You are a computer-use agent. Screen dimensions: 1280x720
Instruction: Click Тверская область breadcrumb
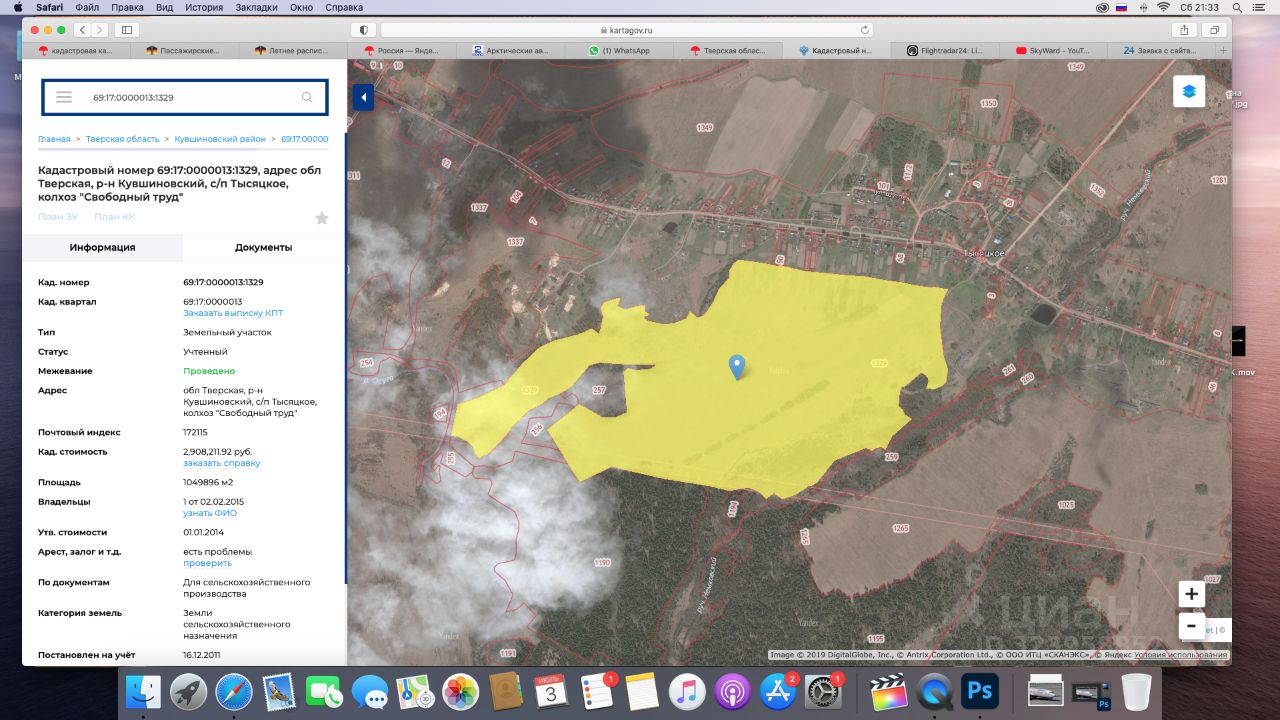122,139
